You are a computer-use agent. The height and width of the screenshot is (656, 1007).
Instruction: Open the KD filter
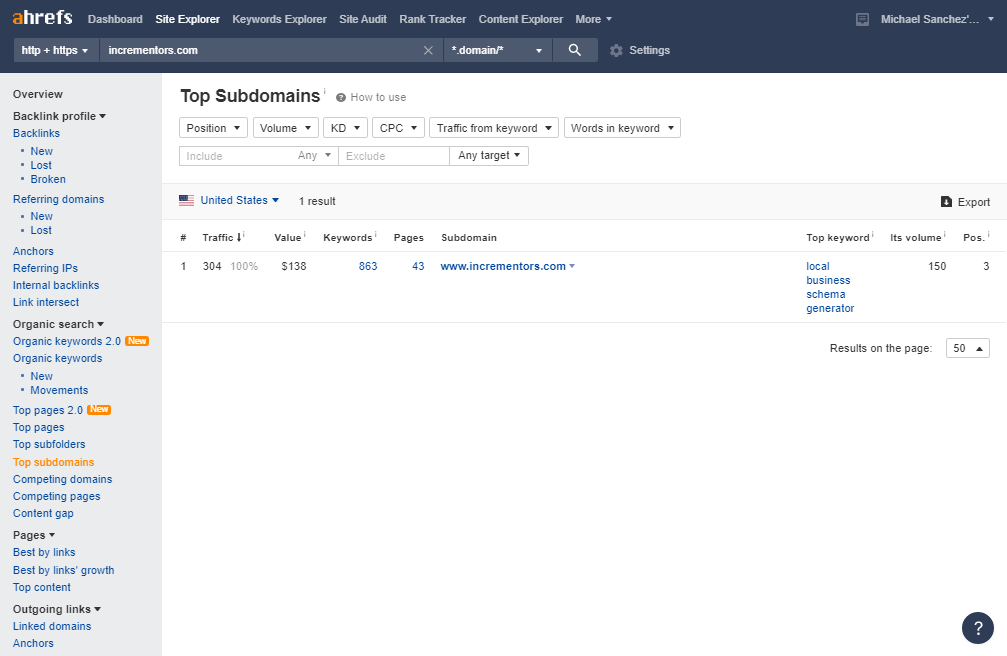click(346, 128)
